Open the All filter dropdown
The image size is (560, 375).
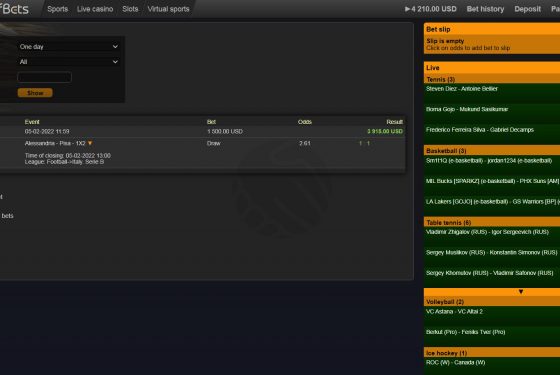[x=68, y=62]
